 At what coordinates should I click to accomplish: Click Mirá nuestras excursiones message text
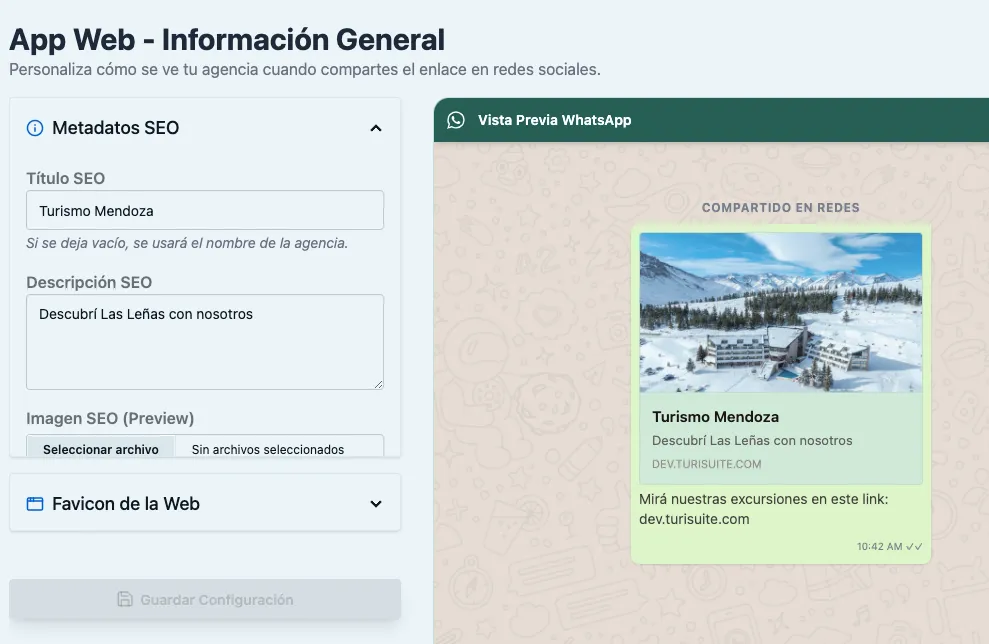pos(763,499)
